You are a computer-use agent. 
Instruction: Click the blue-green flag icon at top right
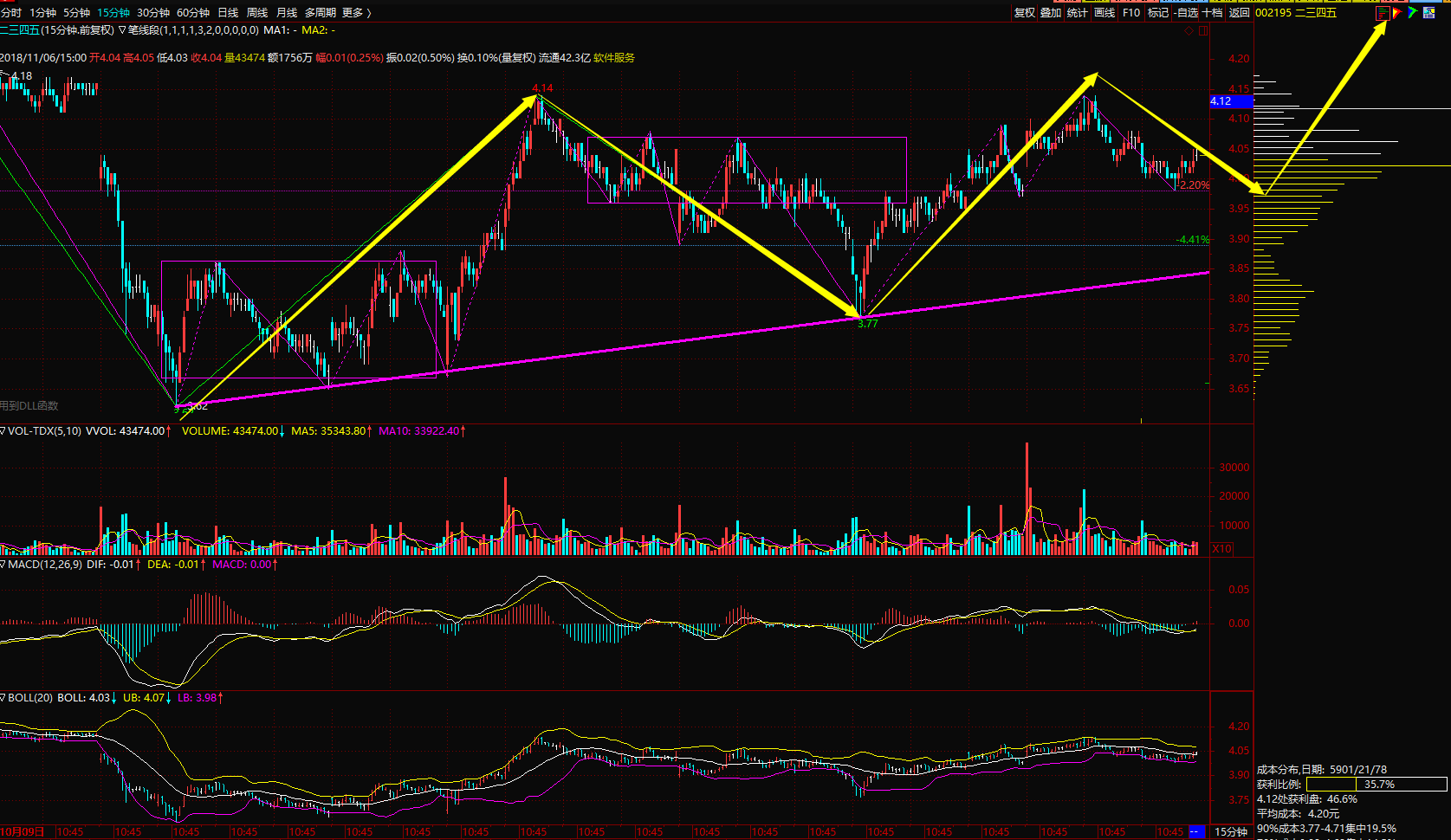pos(1412,13)
